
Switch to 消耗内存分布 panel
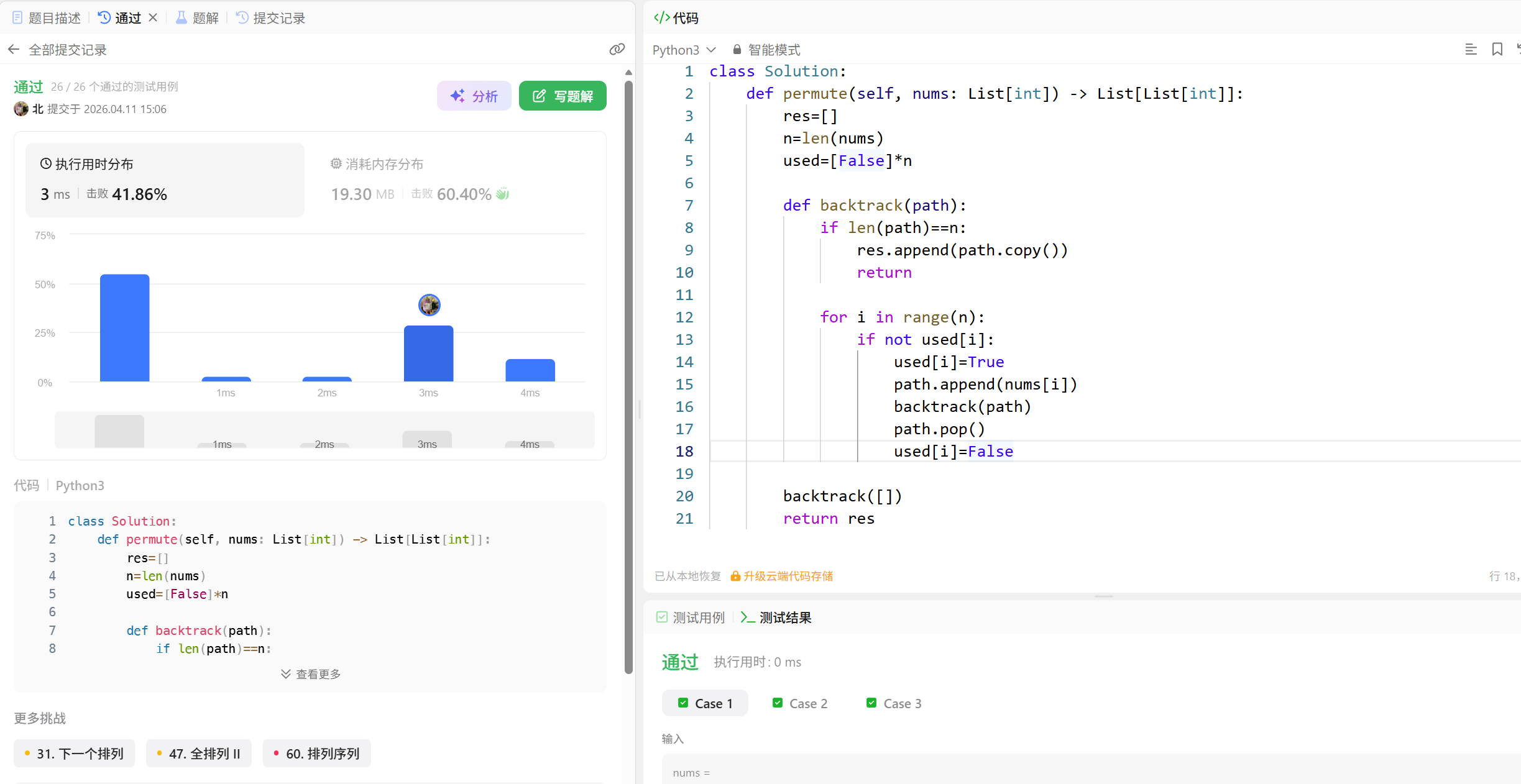[377, 164]
